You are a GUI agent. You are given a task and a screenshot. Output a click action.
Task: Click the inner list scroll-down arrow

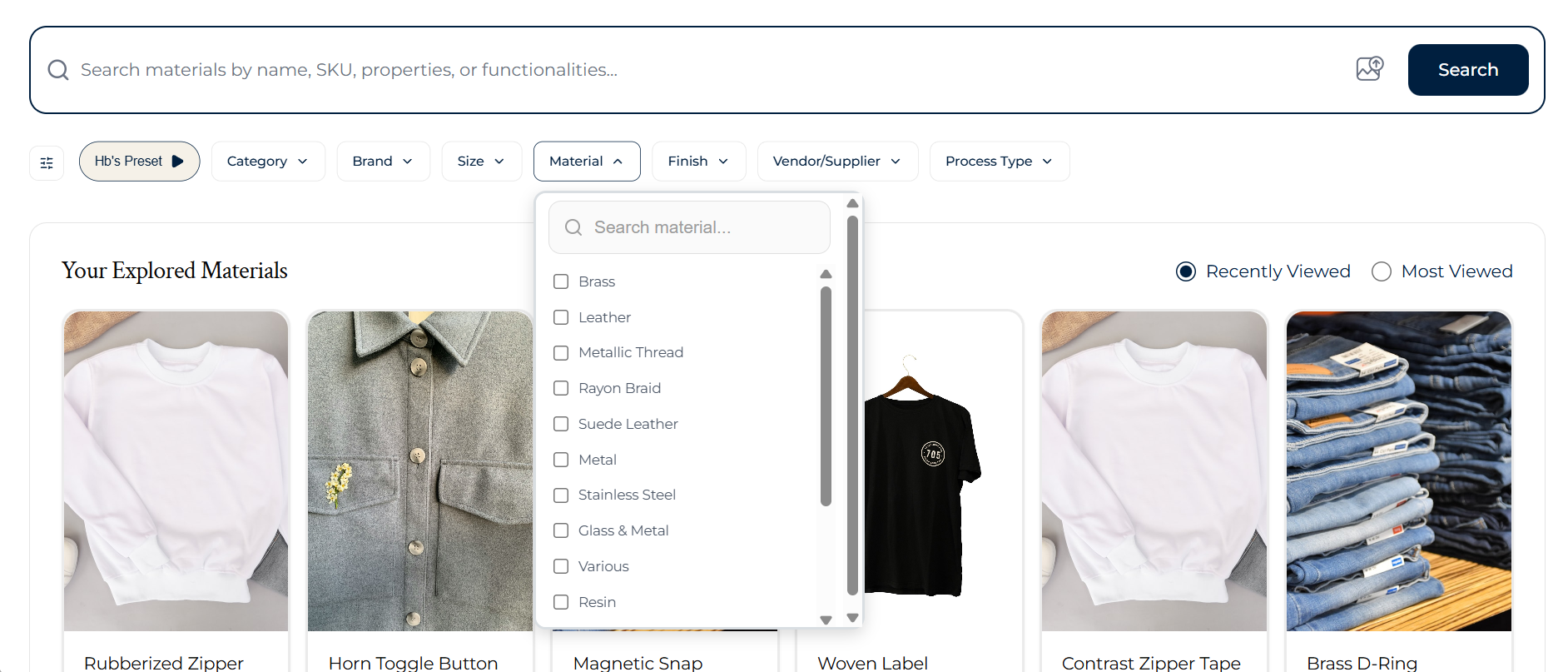click(826, 620)
